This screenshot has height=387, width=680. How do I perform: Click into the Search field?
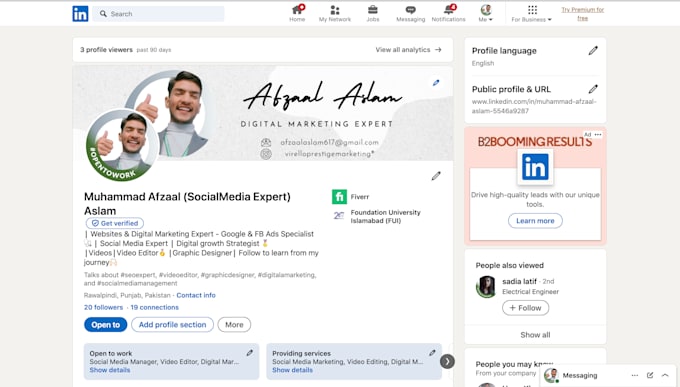(158, 14)
